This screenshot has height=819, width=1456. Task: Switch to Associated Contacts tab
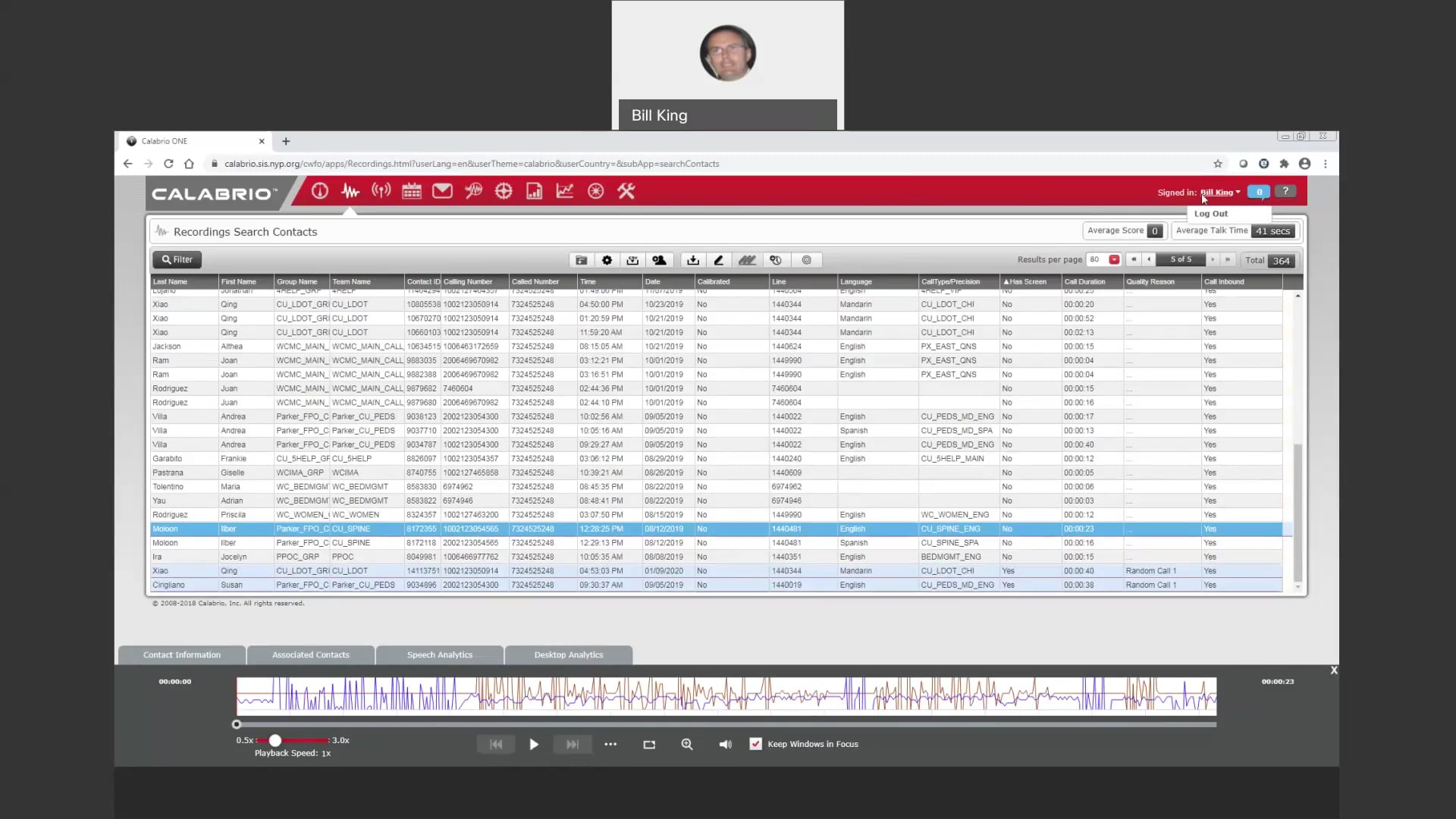pos(311,655)
